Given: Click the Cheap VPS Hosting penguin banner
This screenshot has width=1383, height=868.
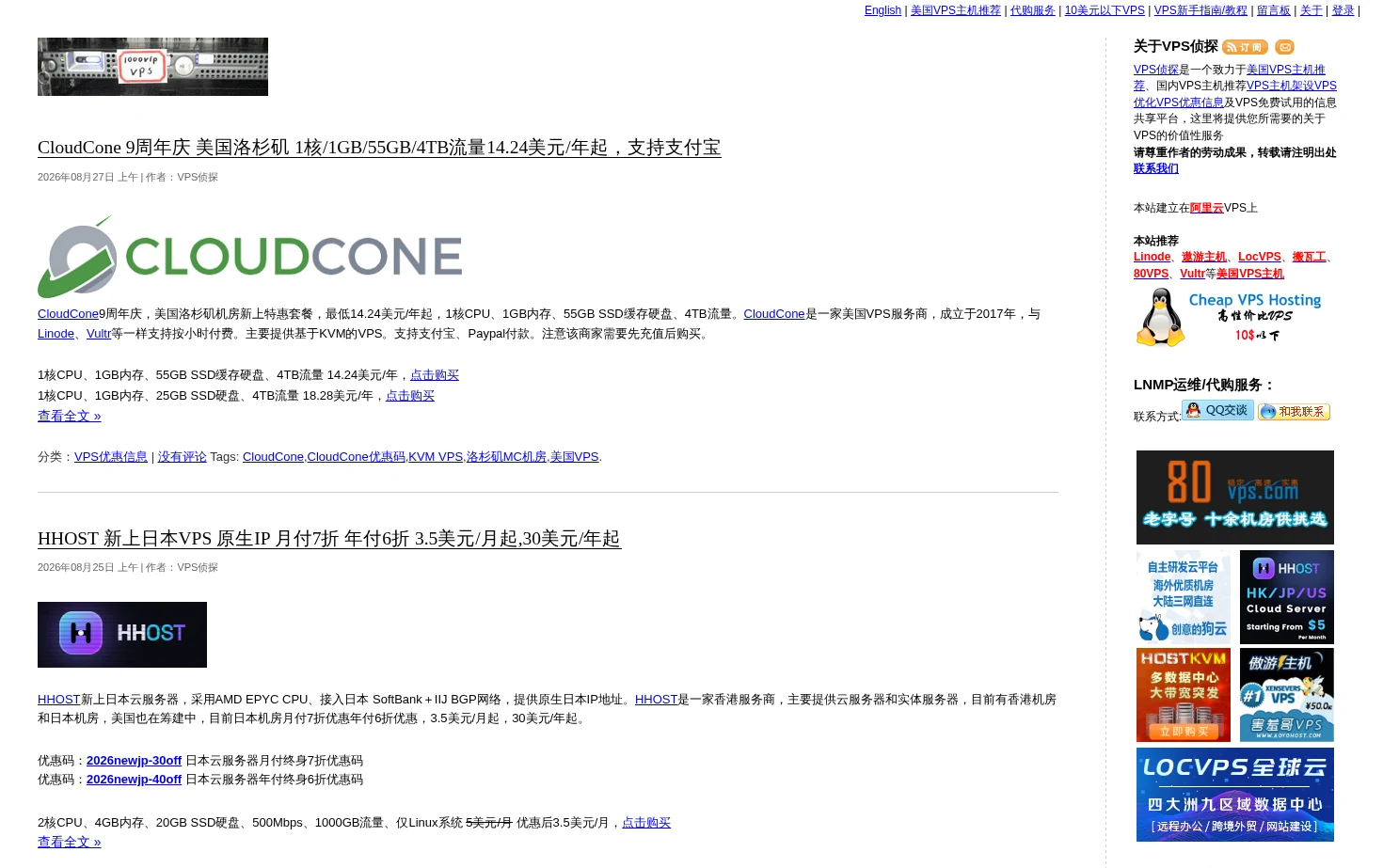Looking at the screenshot, I should 1230,318.
